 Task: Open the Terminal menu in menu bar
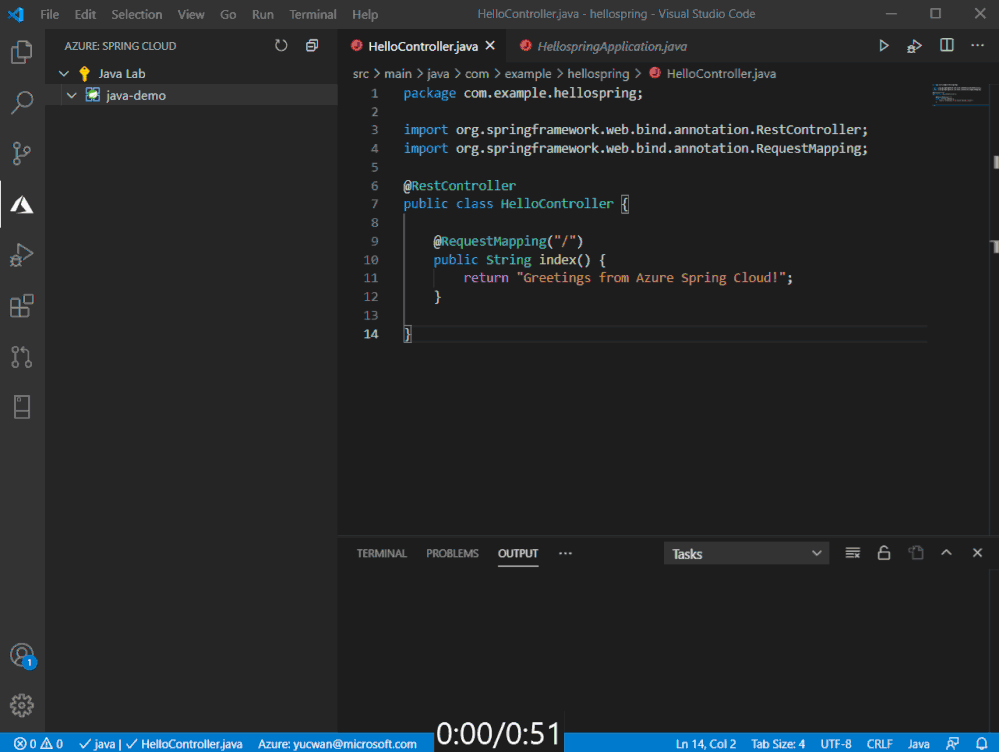click(313, 14)
